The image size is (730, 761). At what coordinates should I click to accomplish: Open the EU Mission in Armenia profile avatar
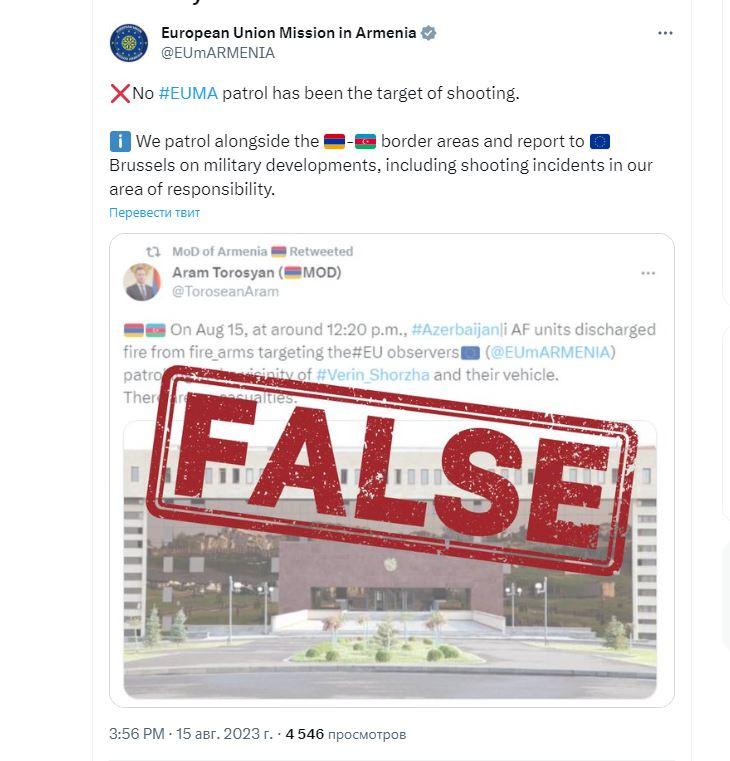point(129,43)
